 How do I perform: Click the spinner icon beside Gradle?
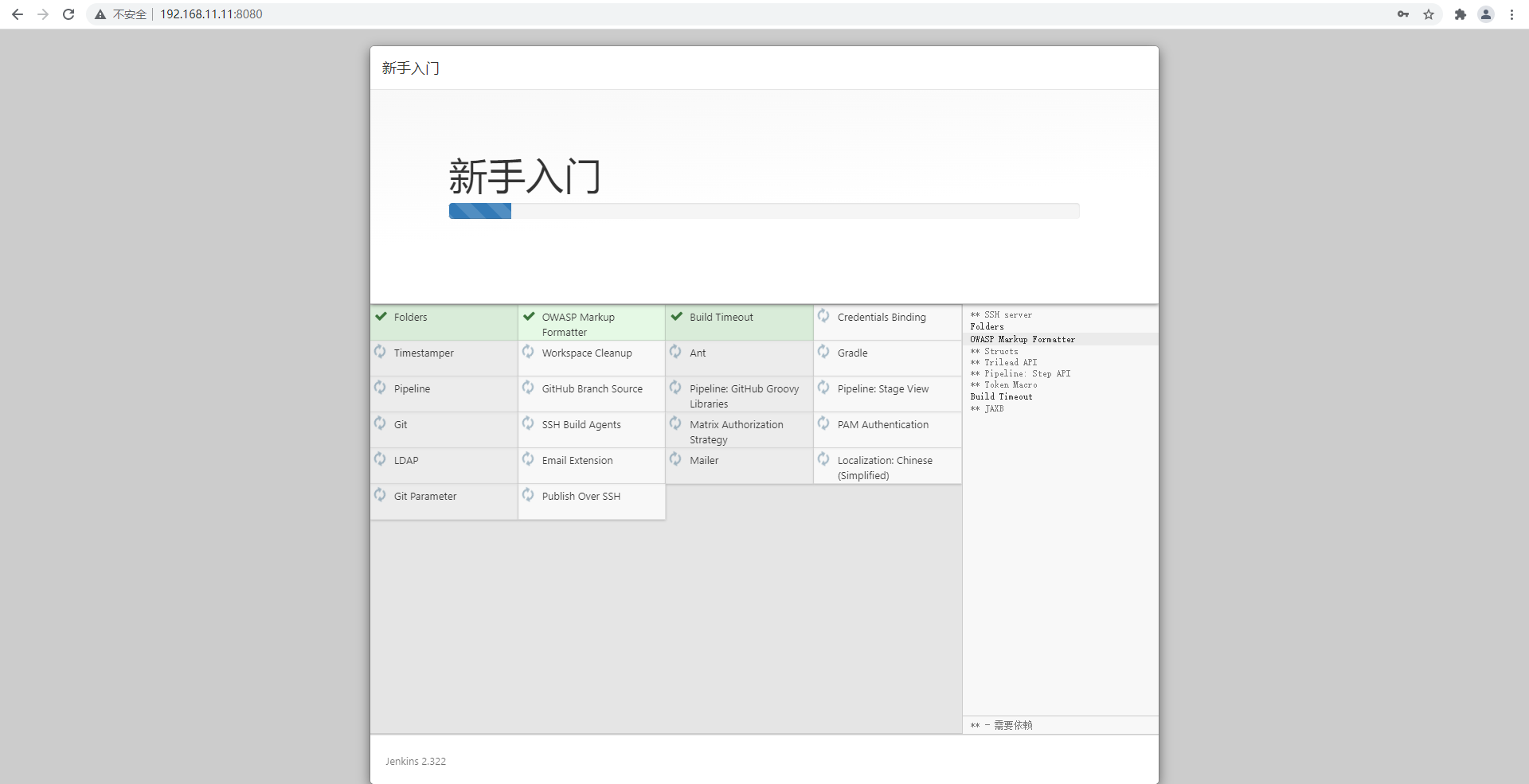click(823, 352)
